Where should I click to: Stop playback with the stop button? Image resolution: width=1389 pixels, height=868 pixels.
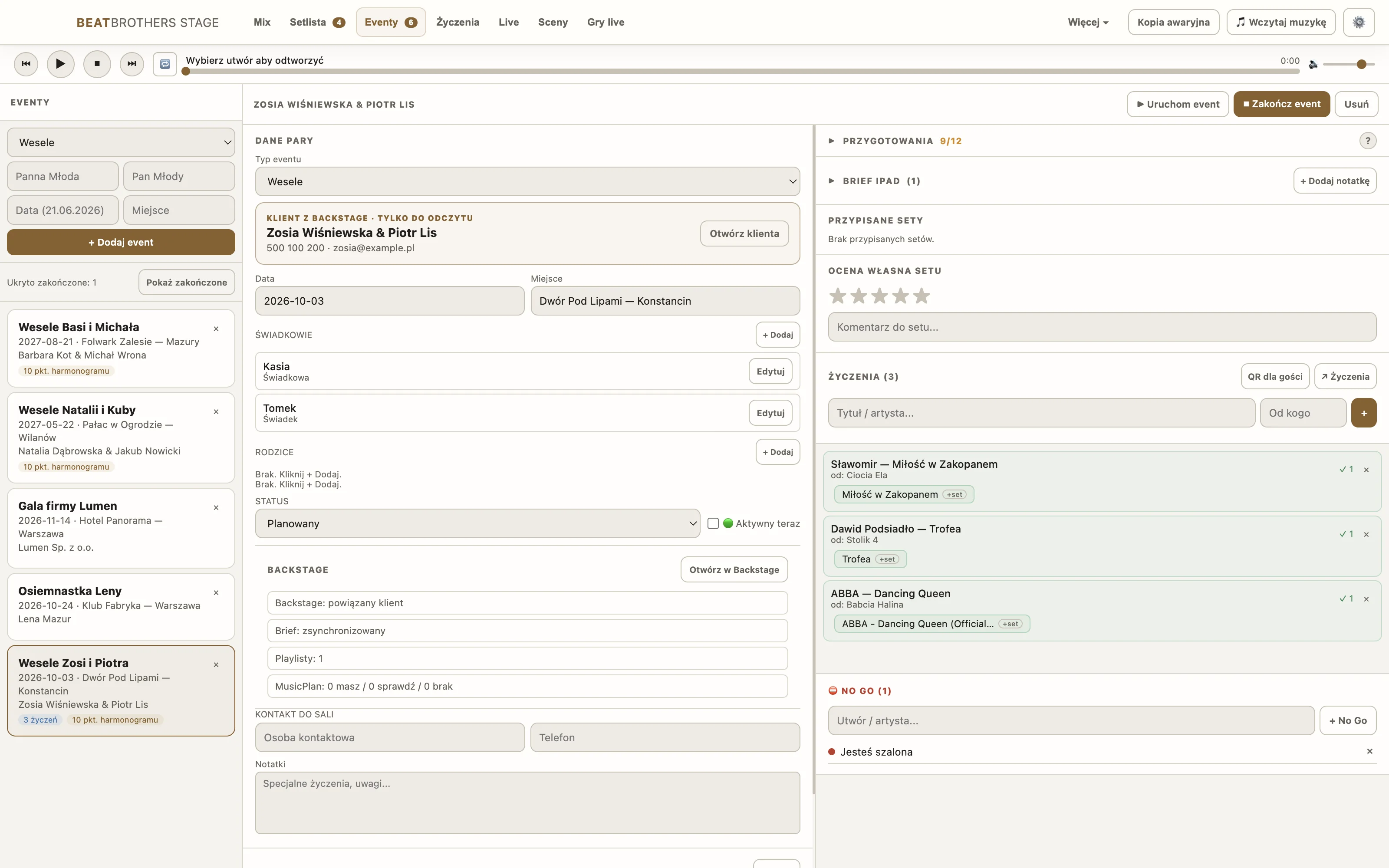click(x=97, y=64)
